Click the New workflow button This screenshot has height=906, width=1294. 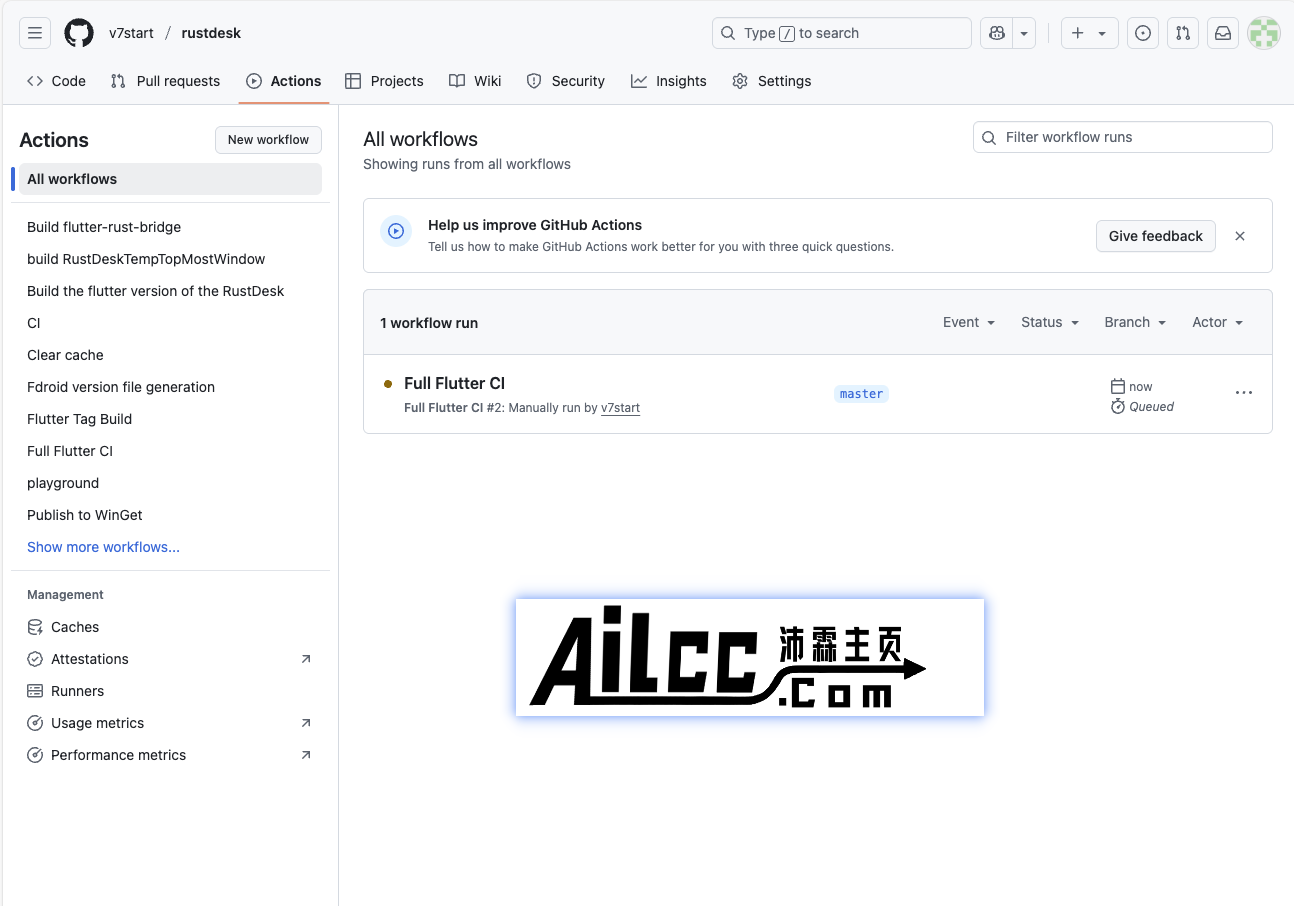click(x=268, y=140)
